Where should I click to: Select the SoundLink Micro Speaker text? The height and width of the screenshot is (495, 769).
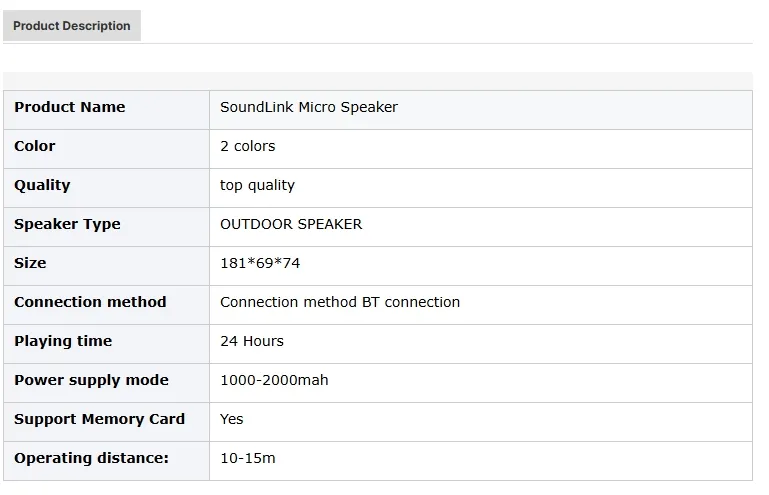pos(309,107)
